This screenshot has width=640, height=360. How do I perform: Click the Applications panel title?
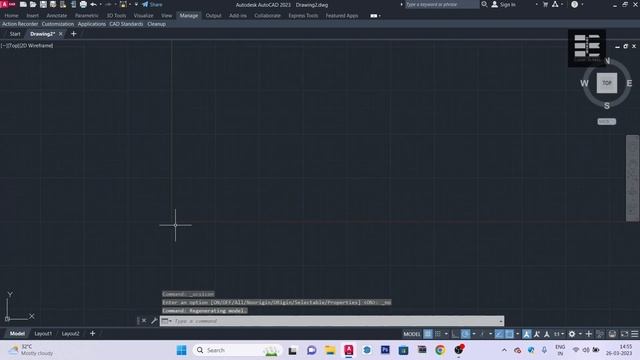[x=91, y=24]
